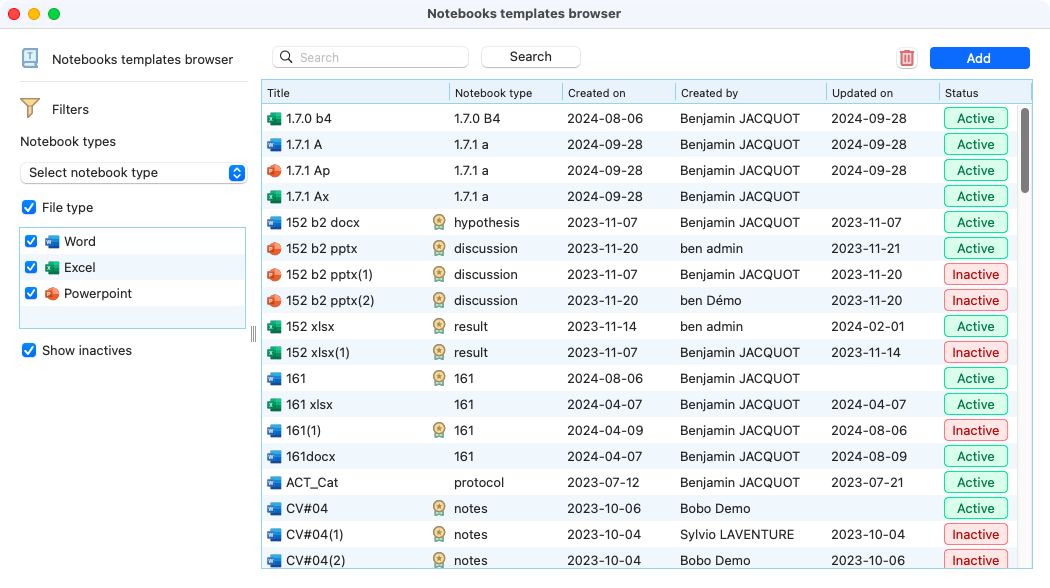Click PowerPoint icon of 152 b2 pptx row
This screenshot has width=1050, height=588.
[274, 248]
